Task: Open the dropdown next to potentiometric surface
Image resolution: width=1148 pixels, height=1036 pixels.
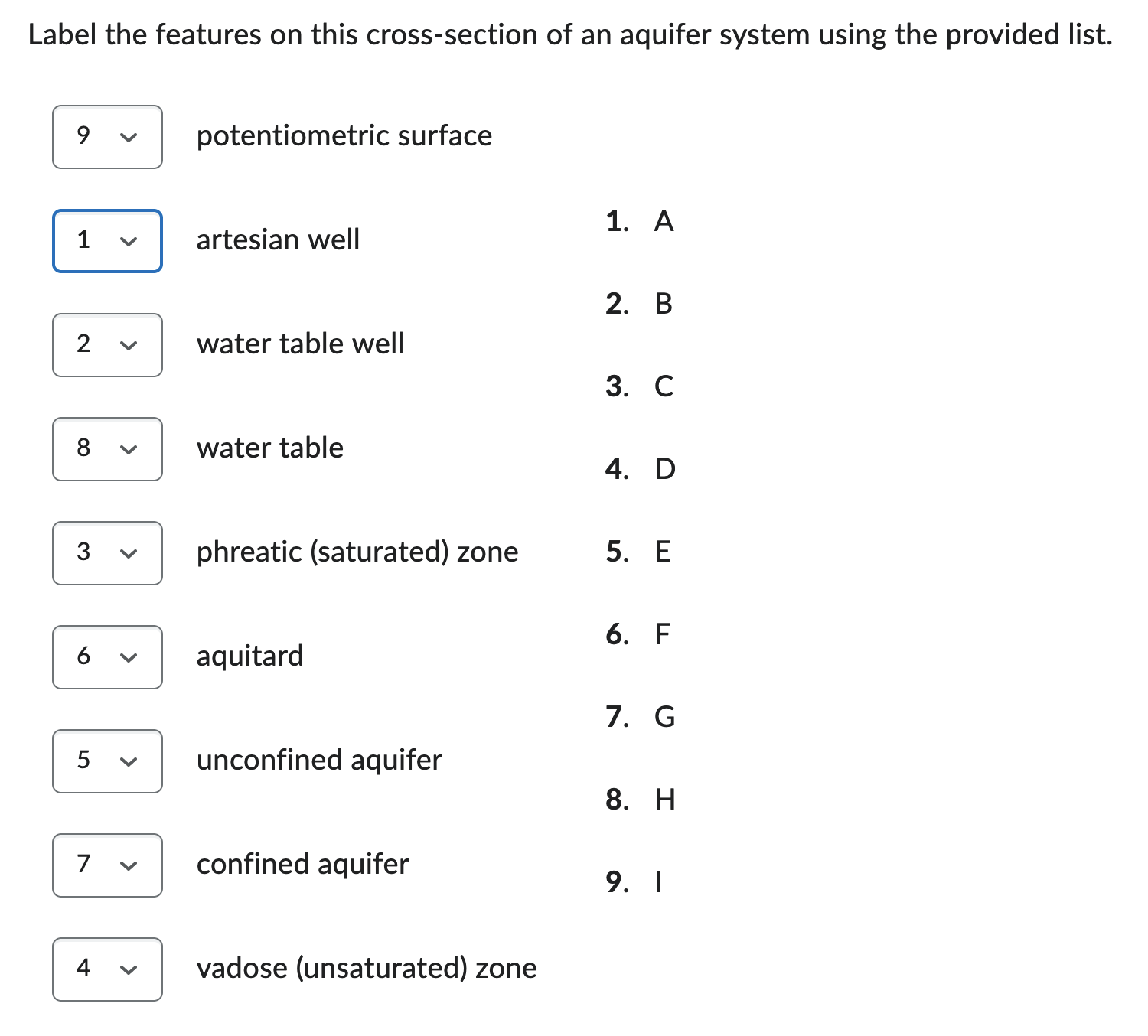Action: (107, 137)
